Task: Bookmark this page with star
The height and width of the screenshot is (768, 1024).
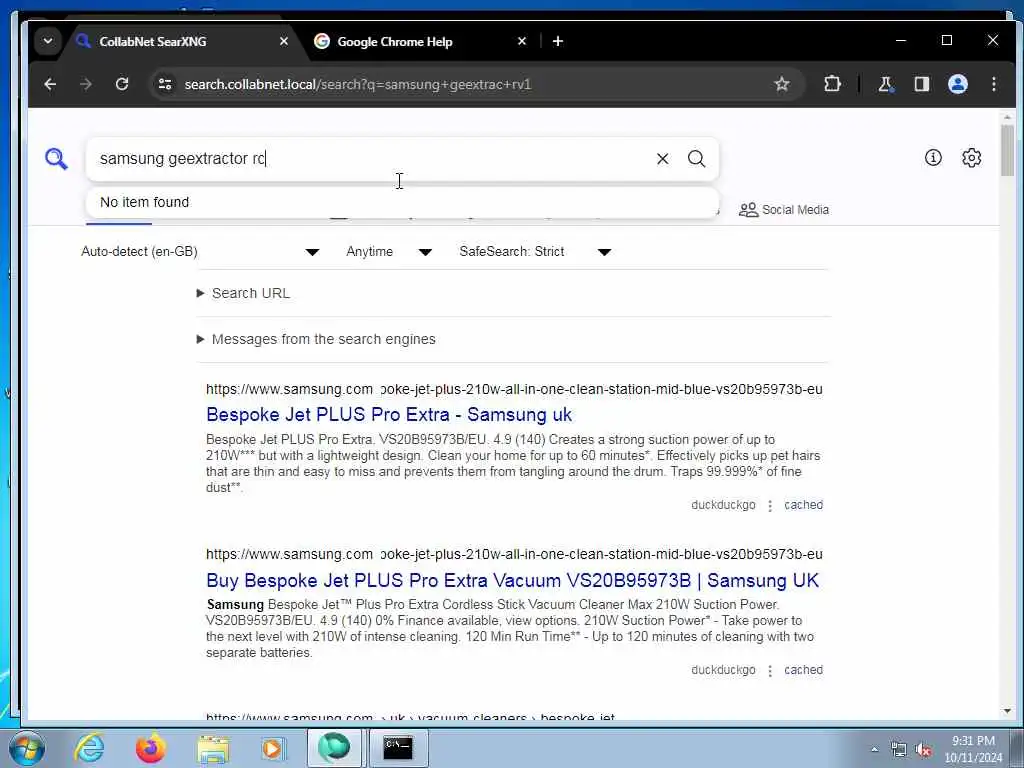Action: [x=781, y=84]
